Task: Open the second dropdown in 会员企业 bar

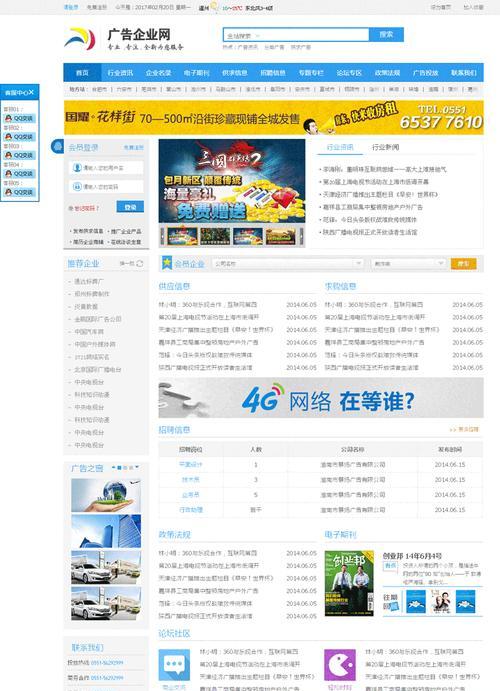Action: pyautogui.click(x=408, y=264)
